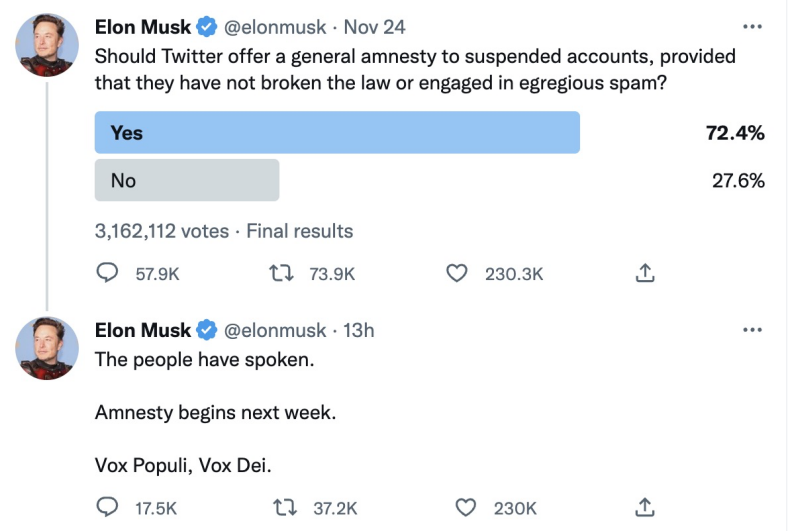Open the Nov 24 tweet timestamp
The height and width of the screenshot is (531, 788).
tap(374, 27)
